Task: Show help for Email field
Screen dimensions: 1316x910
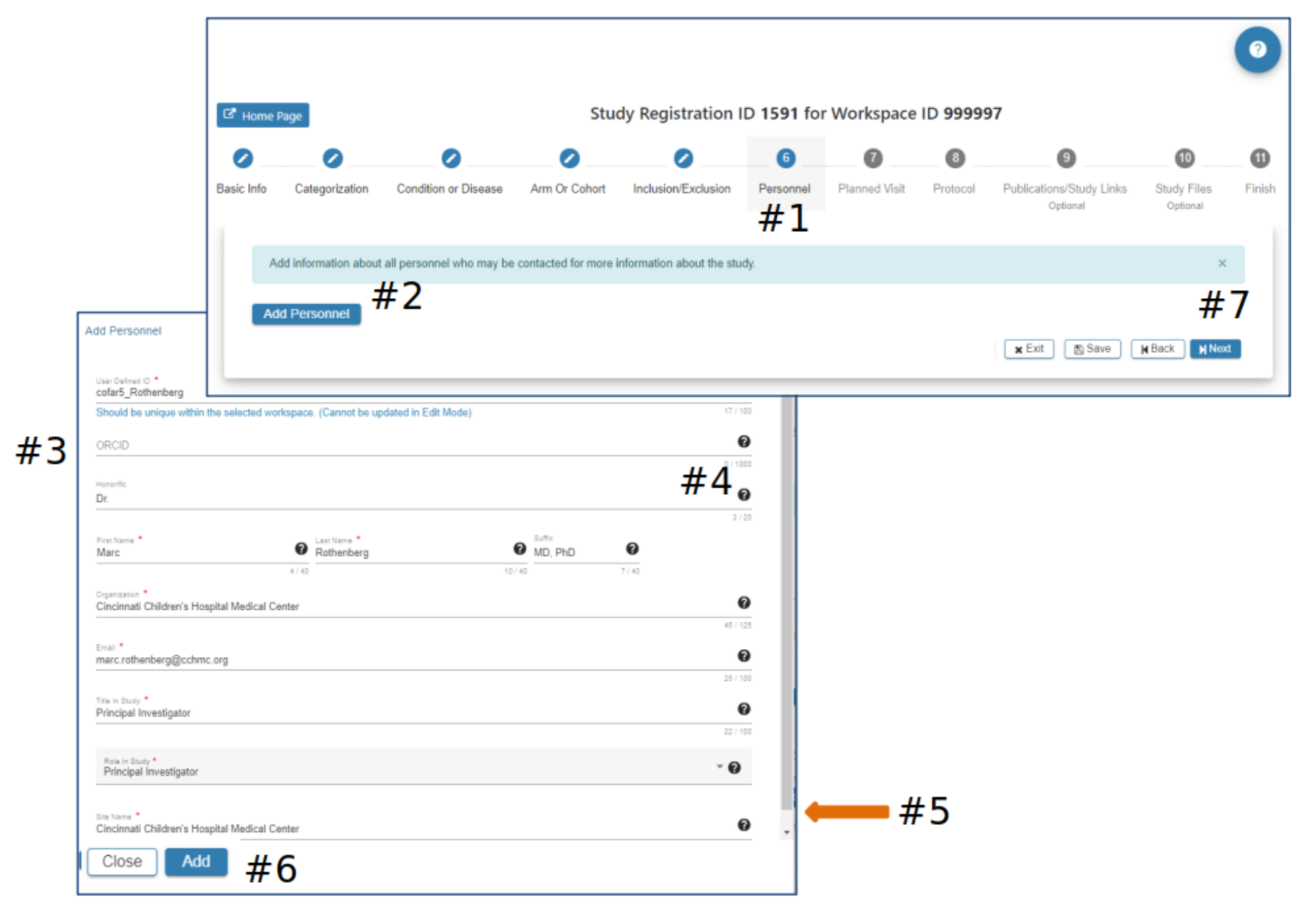Action: tap(743, 656)
